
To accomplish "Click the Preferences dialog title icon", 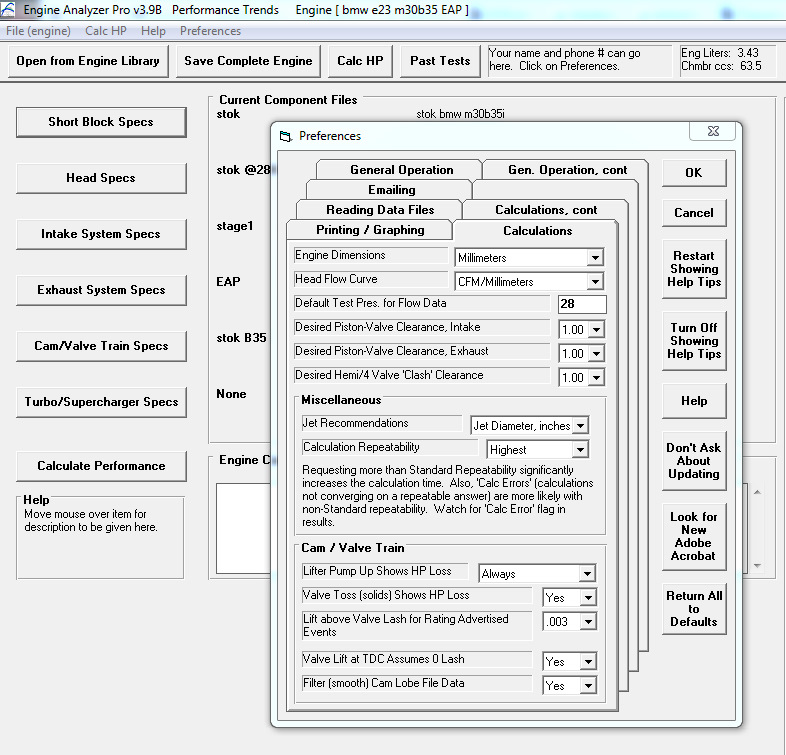I will pyautogui.click(x=285, y=136).
